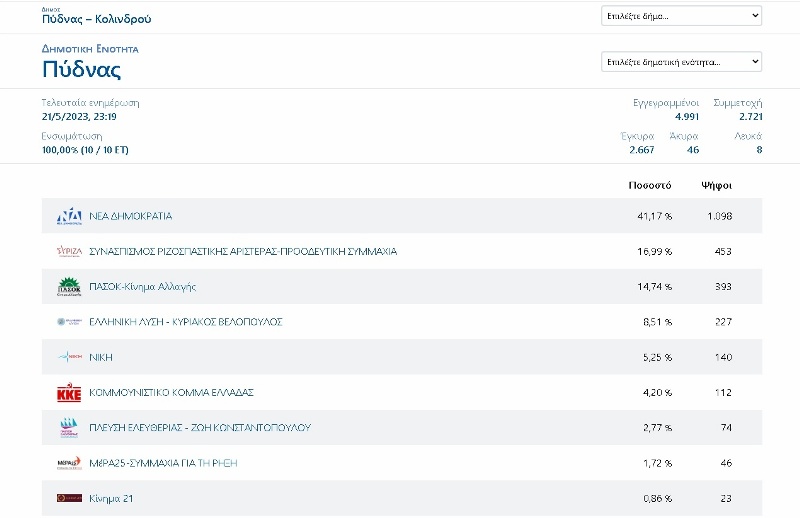Click the MeRA25 party logo
The width and height of the screenshot is (800, 518).
(x=69, y=463)
